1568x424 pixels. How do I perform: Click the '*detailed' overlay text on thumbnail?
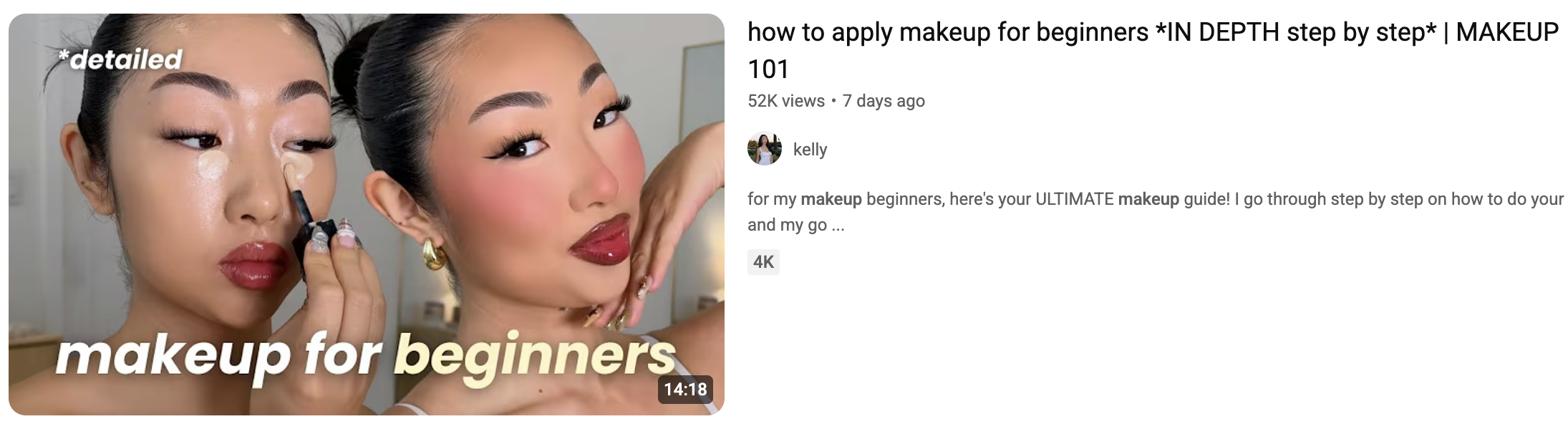(x=121, y=59)
